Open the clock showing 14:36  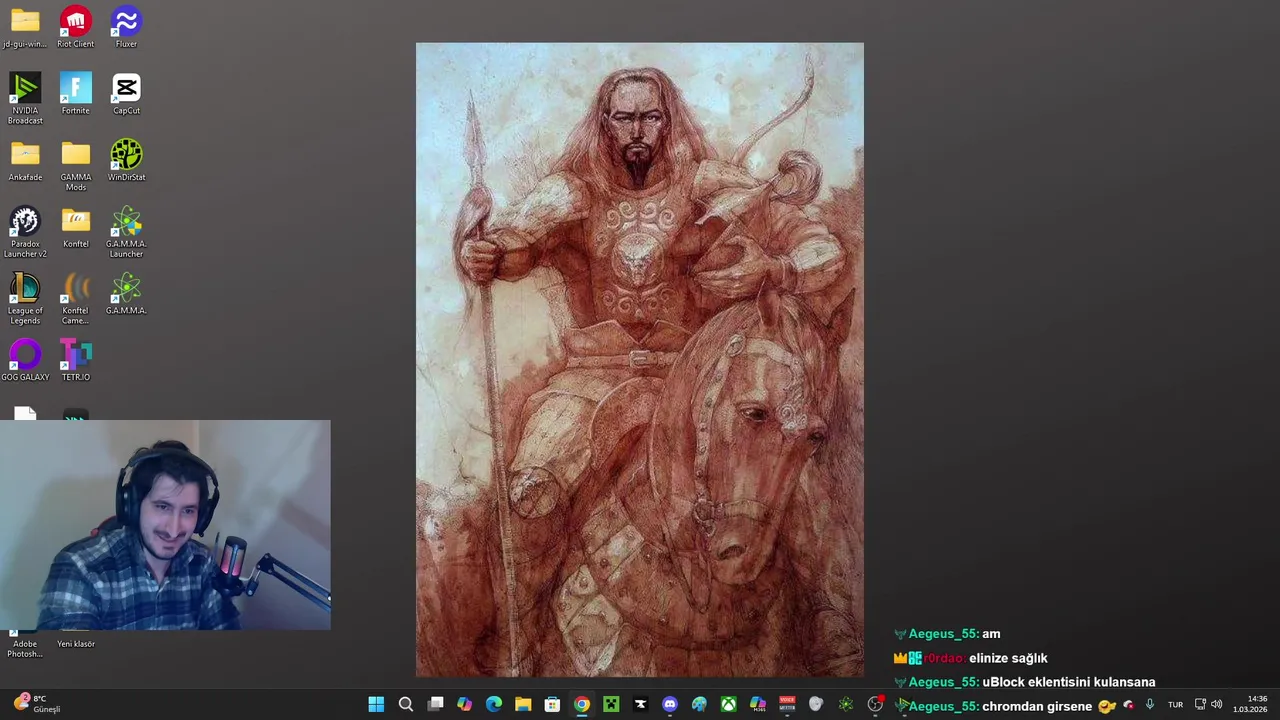[1250, 704]
